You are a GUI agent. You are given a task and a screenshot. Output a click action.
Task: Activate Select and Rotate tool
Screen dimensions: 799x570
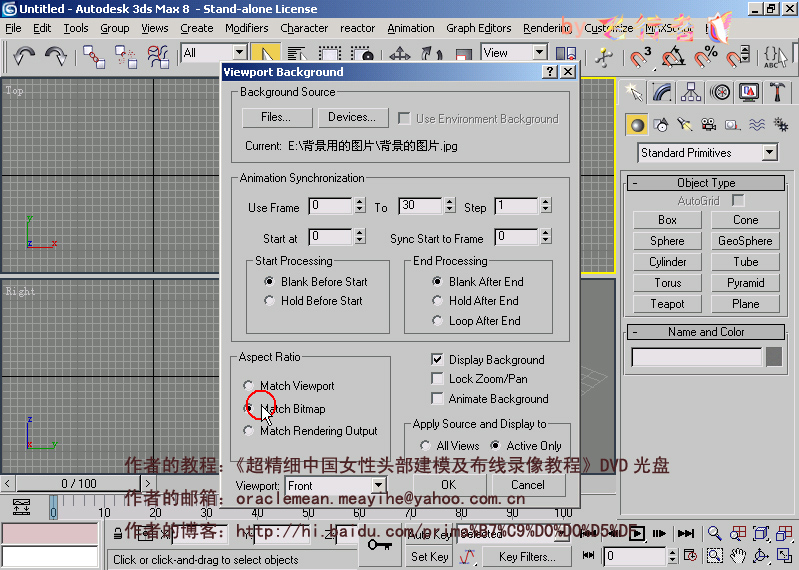pos(432,55)
